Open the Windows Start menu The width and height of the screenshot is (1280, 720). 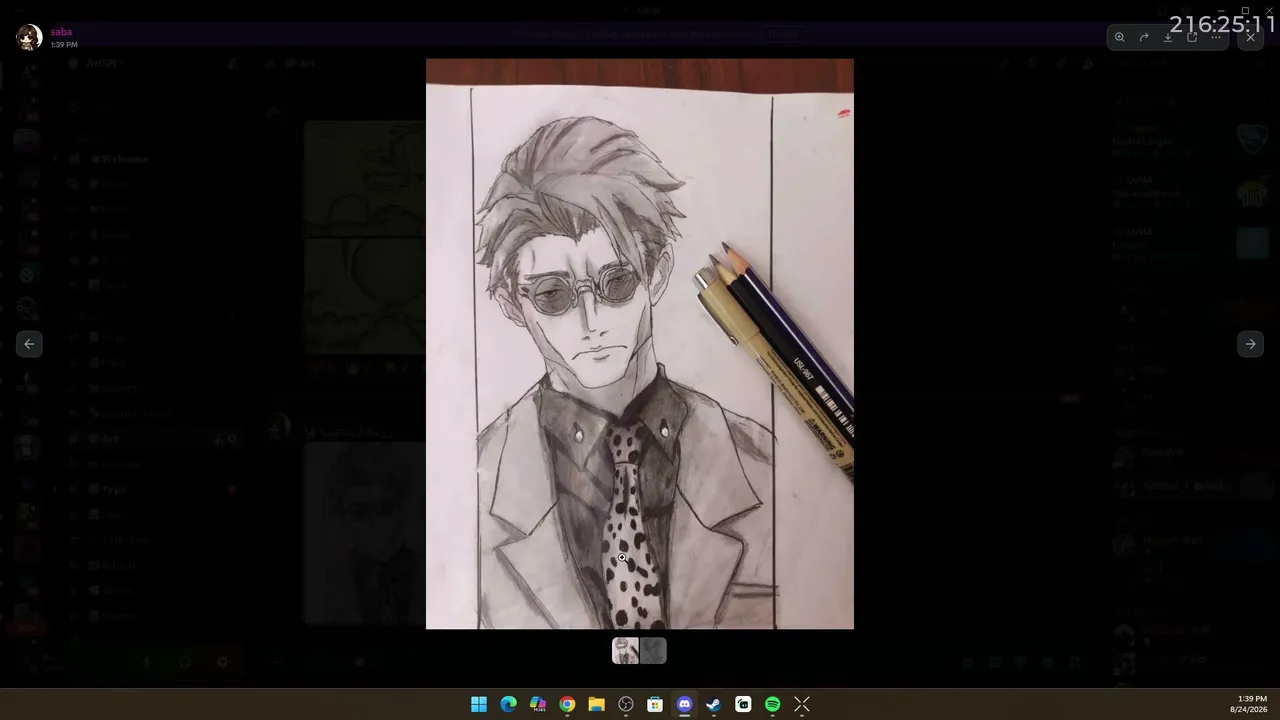(479, 705)
